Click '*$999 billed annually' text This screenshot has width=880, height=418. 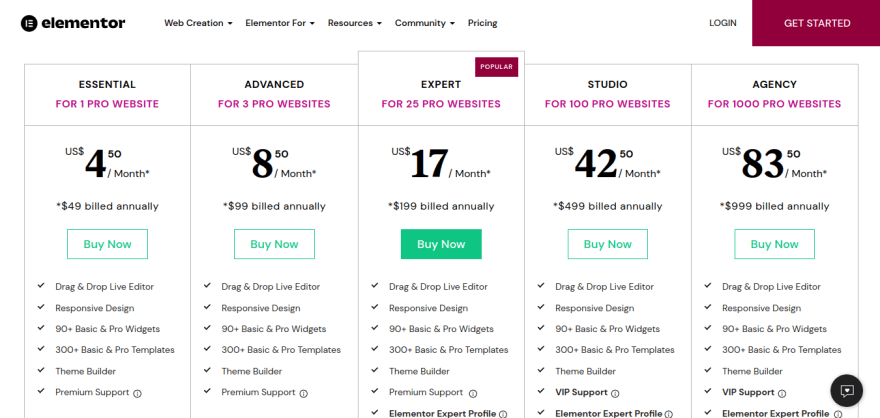pos(774,206)
